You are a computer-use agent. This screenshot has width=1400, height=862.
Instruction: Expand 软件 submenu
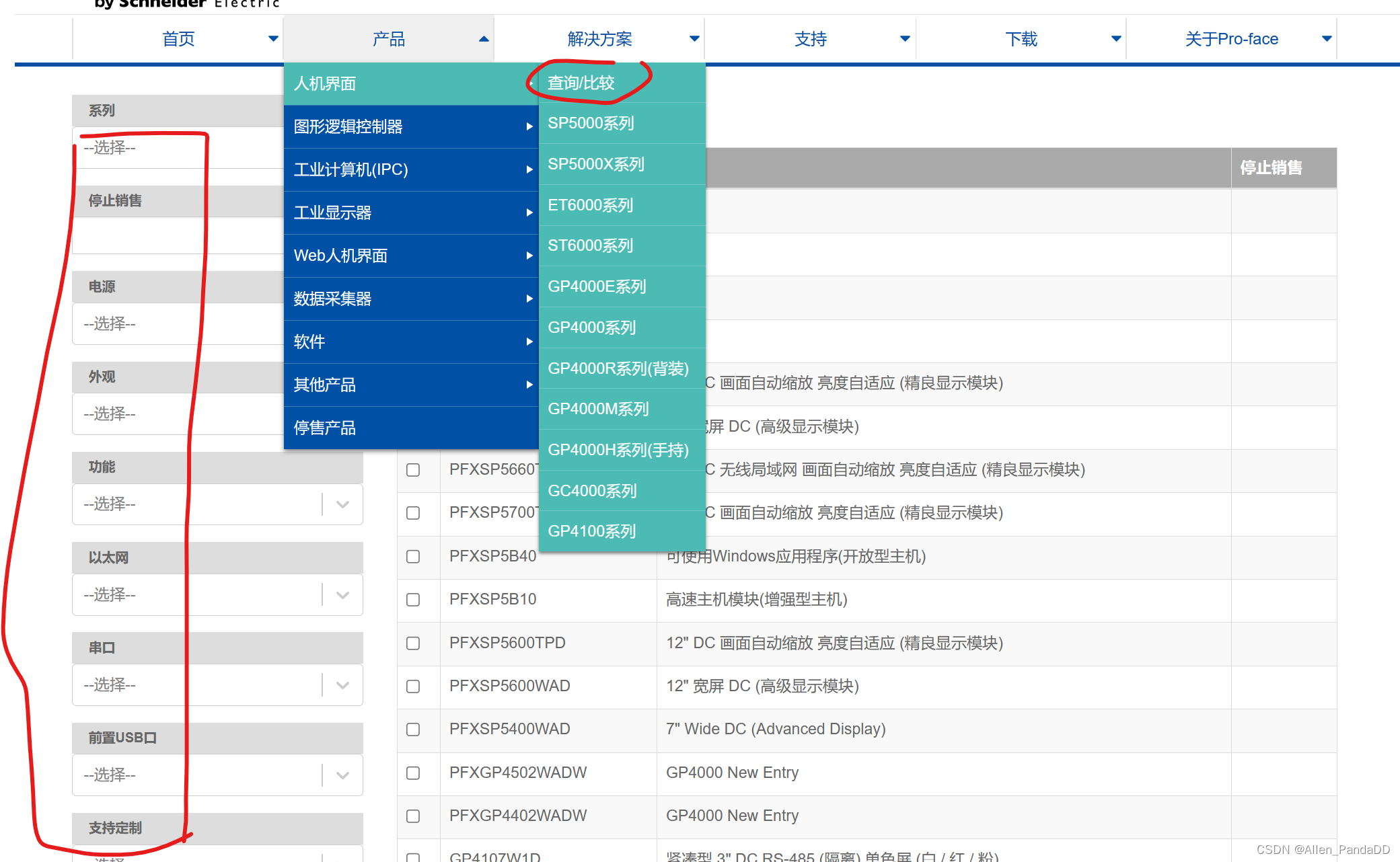point(411,342)
